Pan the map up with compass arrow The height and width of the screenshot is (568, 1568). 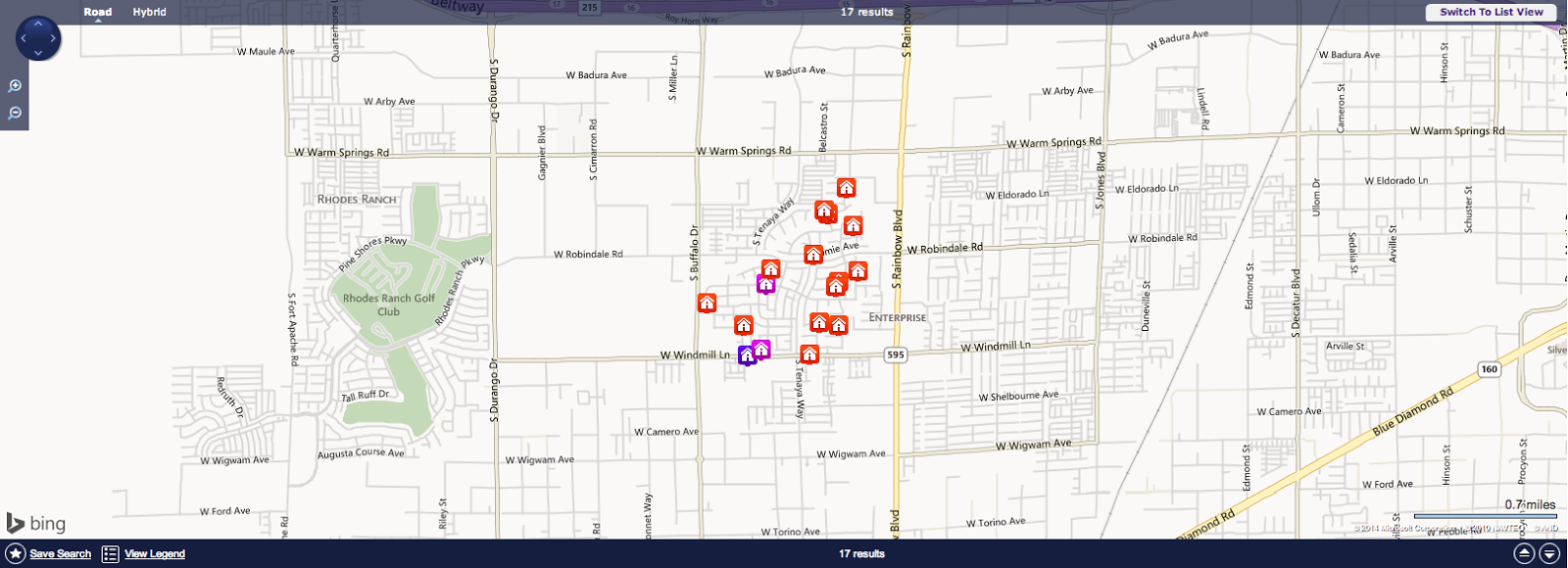pyautogui.click(x=38, y=24)
